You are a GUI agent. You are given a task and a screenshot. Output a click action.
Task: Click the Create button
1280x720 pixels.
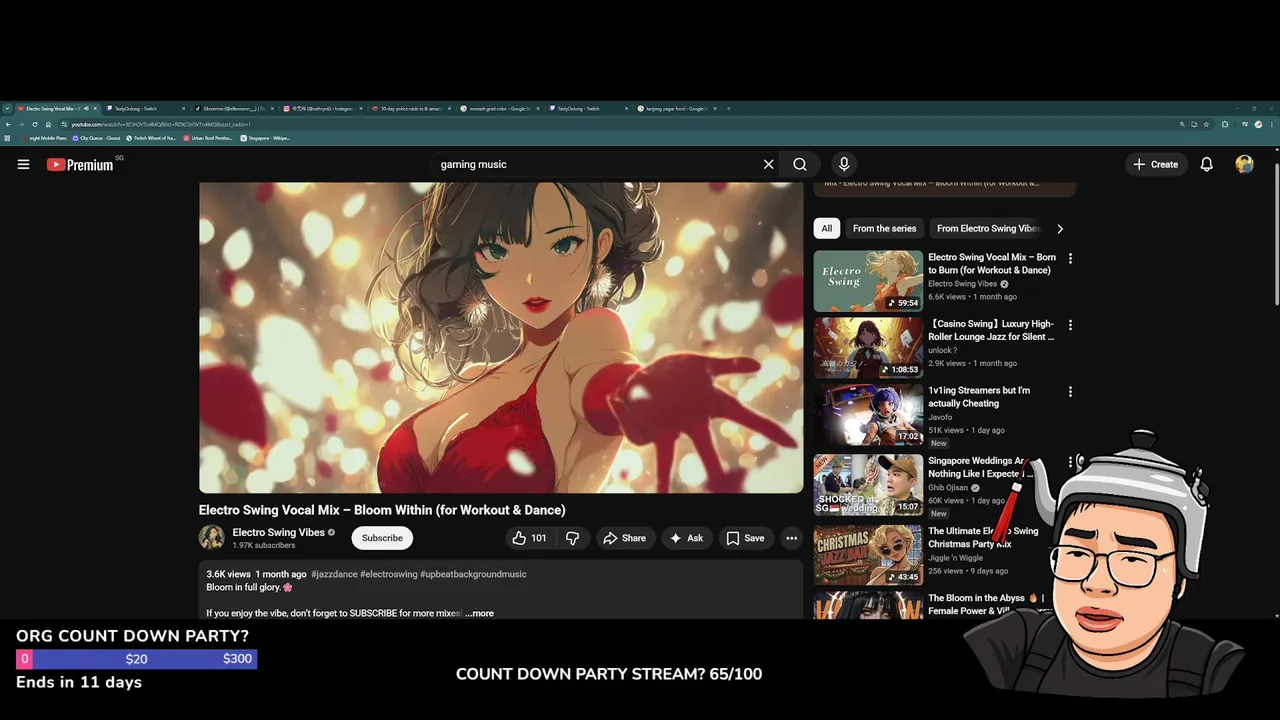(1155, 164)
